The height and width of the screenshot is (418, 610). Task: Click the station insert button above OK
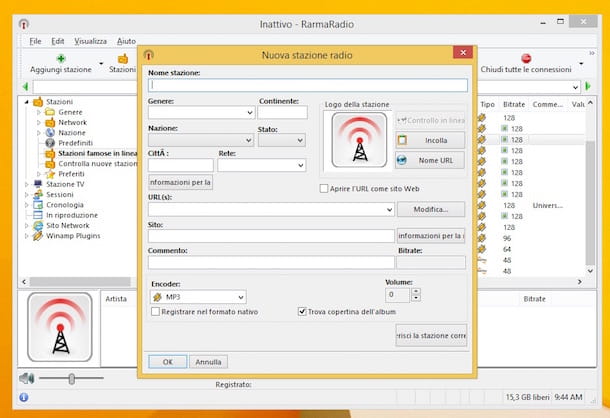(431, 335)
